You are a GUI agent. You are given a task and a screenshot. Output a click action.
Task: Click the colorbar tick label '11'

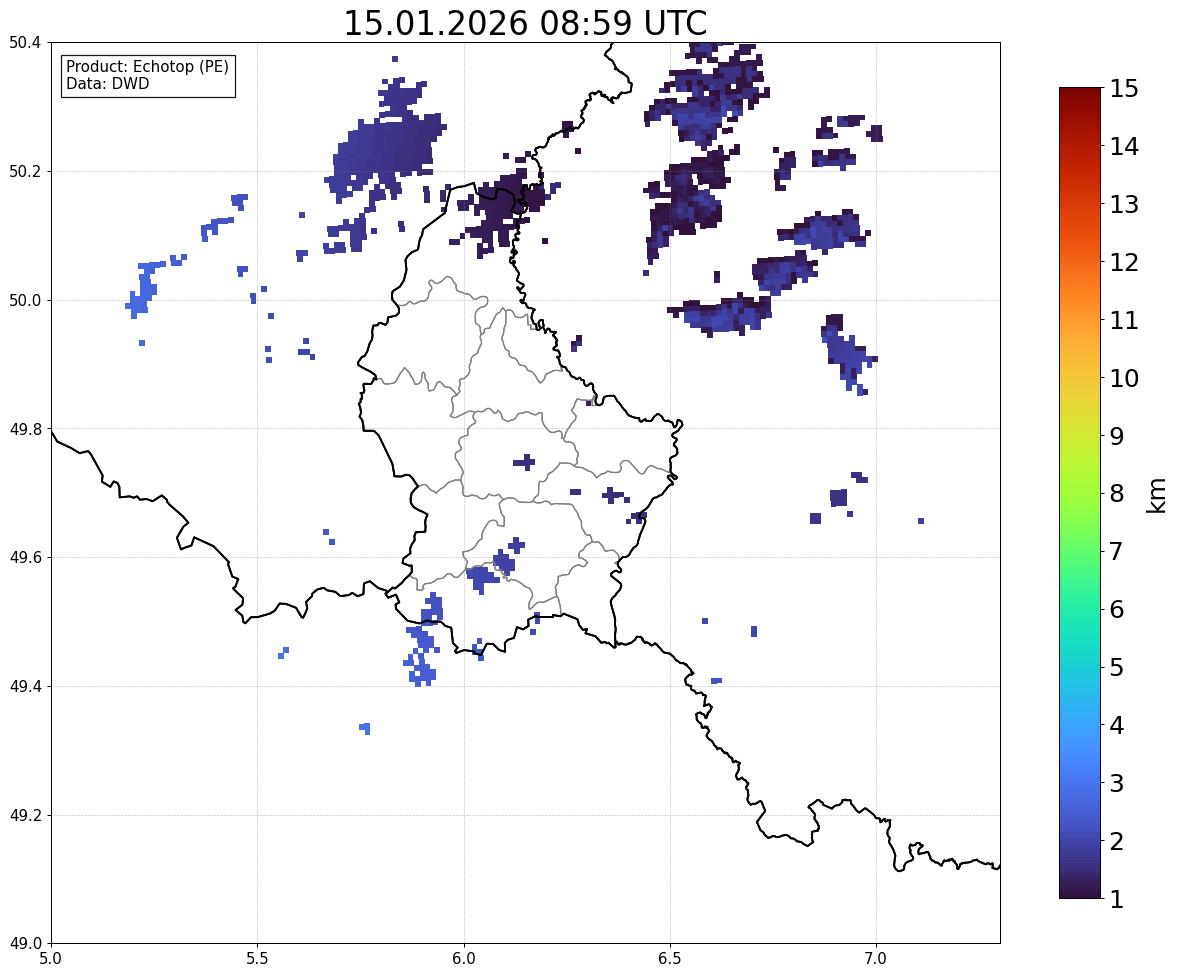(1124, 320)
